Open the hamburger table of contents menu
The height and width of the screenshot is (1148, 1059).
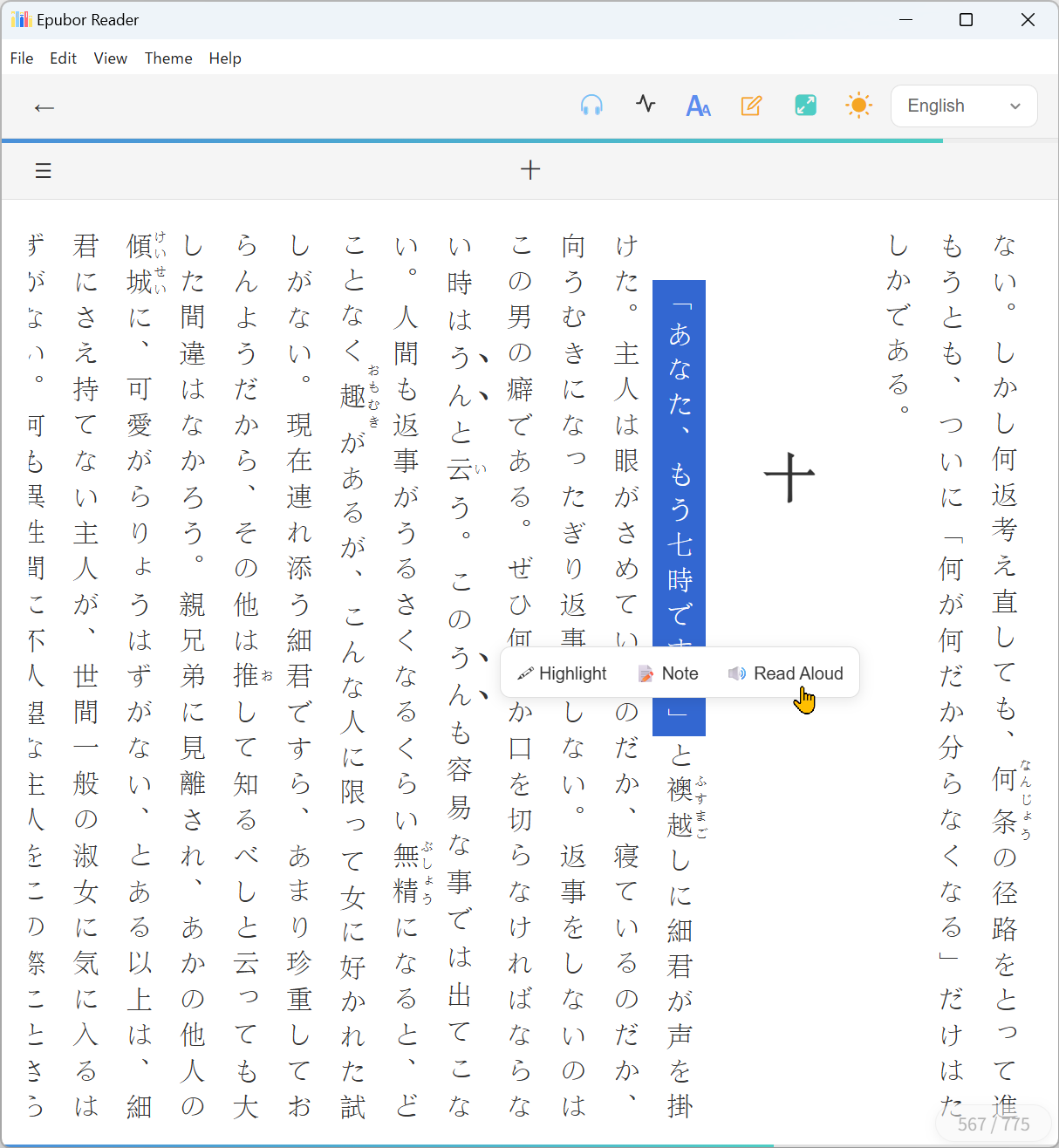coord(44,170)
